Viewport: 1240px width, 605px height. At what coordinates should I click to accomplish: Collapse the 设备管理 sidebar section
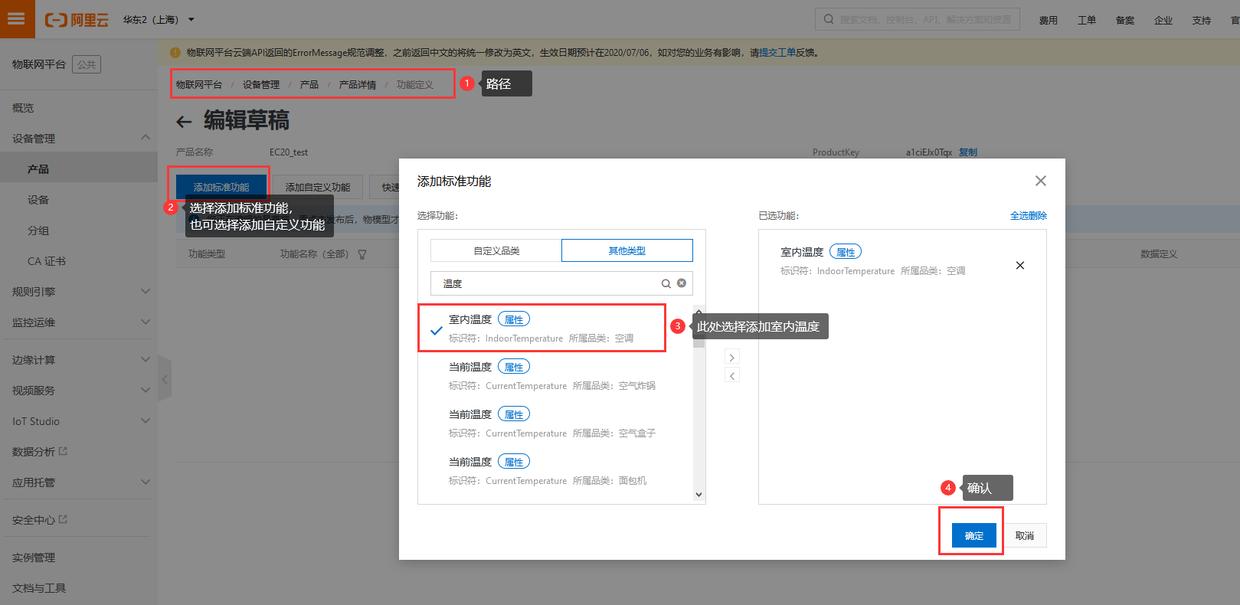click(146, 138)
